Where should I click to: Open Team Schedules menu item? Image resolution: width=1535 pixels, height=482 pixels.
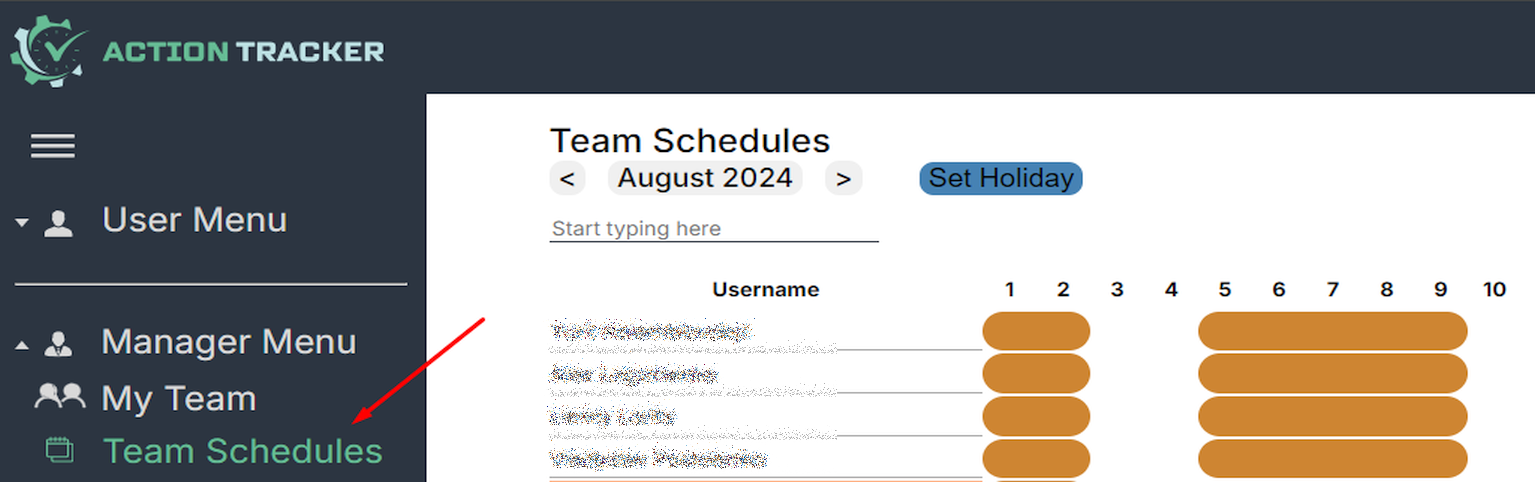[x=243, y=451]
